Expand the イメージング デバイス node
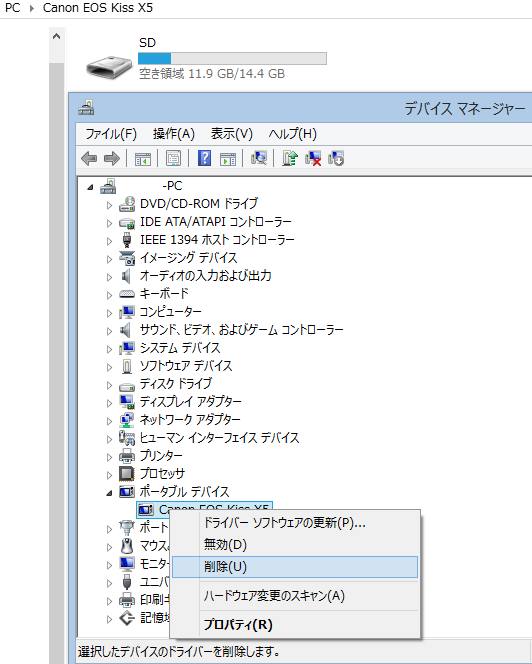532x664 pixels. point(109,259)
